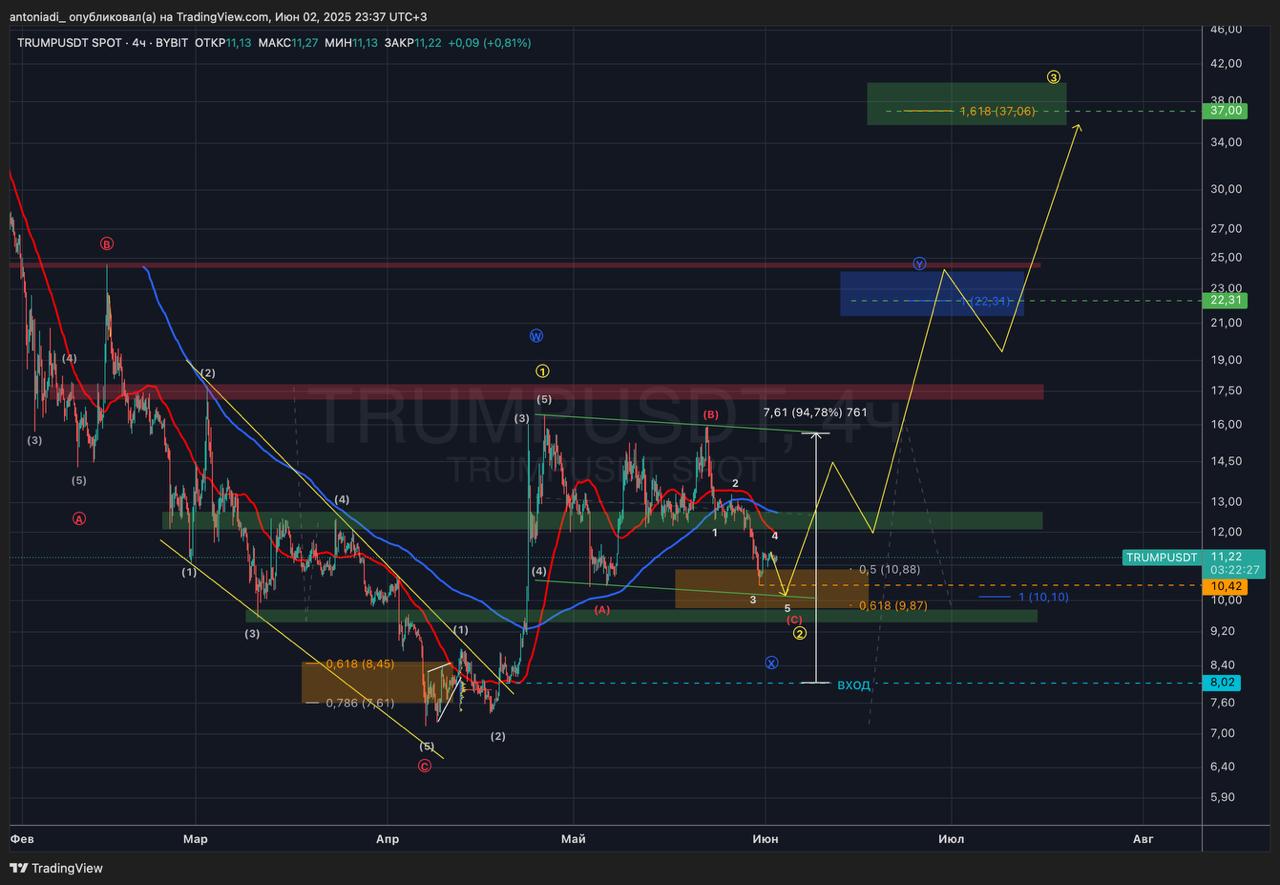Click the 5,90 price scale tick
The height and width of the screenshot is (885, 1280).
point(1223,798)
